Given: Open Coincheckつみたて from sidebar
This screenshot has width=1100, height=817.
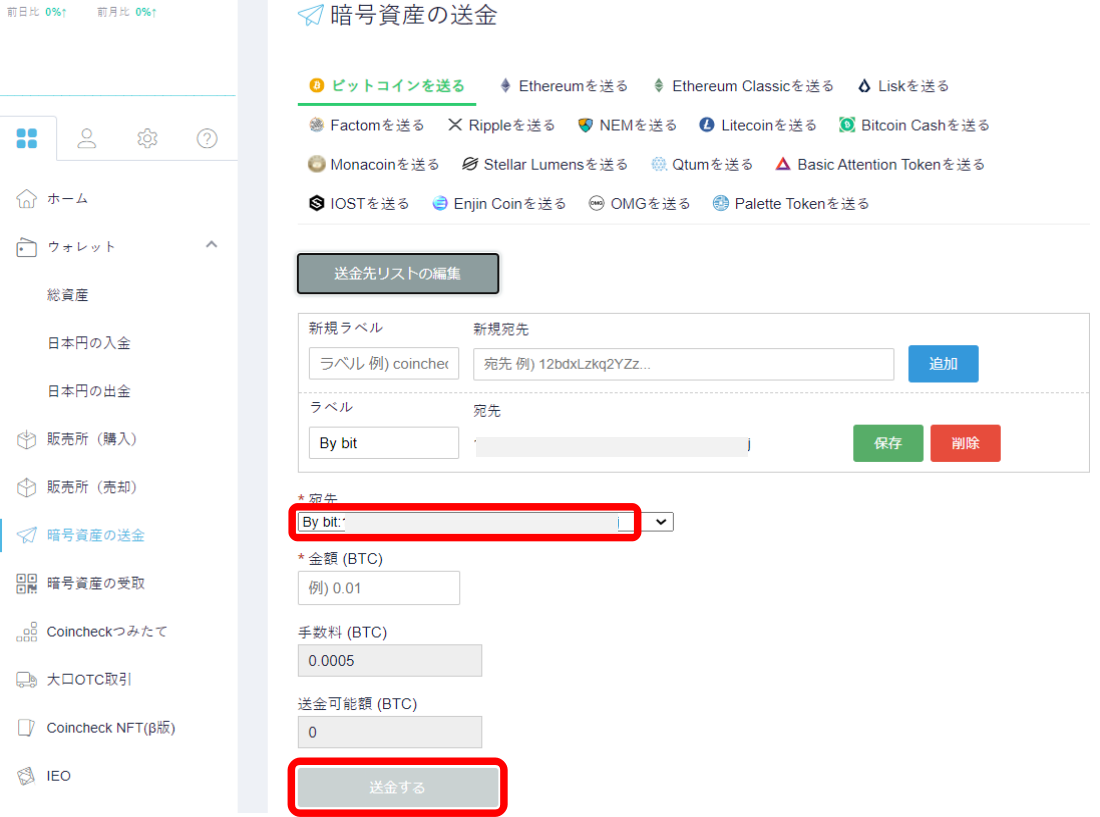Looking at the screenshot, I should (x=107, y=632).
